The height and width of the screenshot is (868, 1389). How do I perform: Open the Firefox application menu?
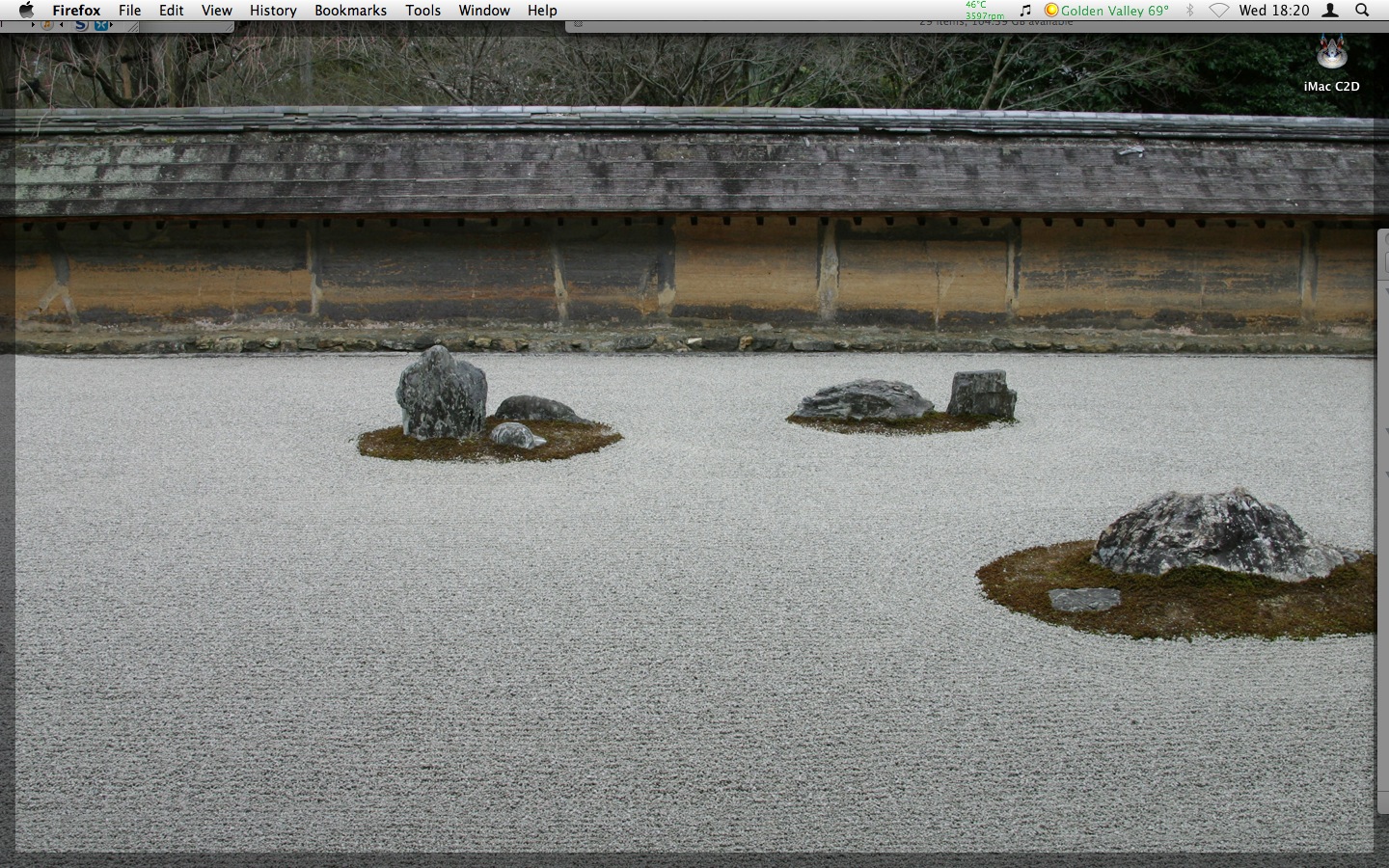coord(76,11)
